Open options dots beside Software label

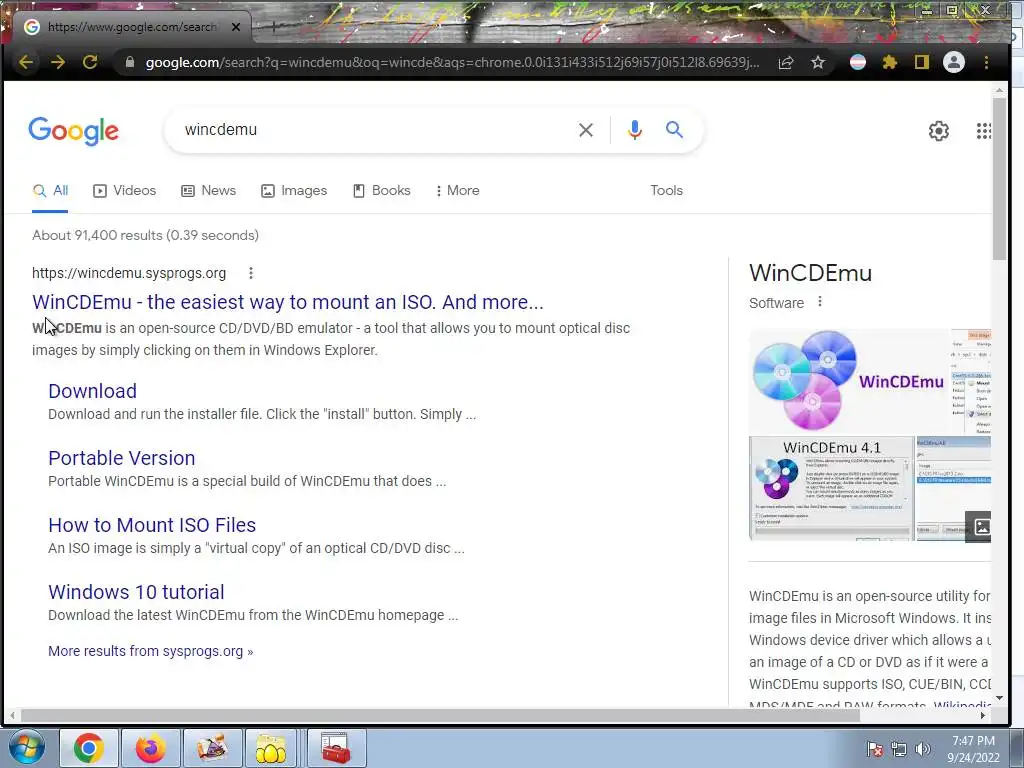(x=820, y=302)
